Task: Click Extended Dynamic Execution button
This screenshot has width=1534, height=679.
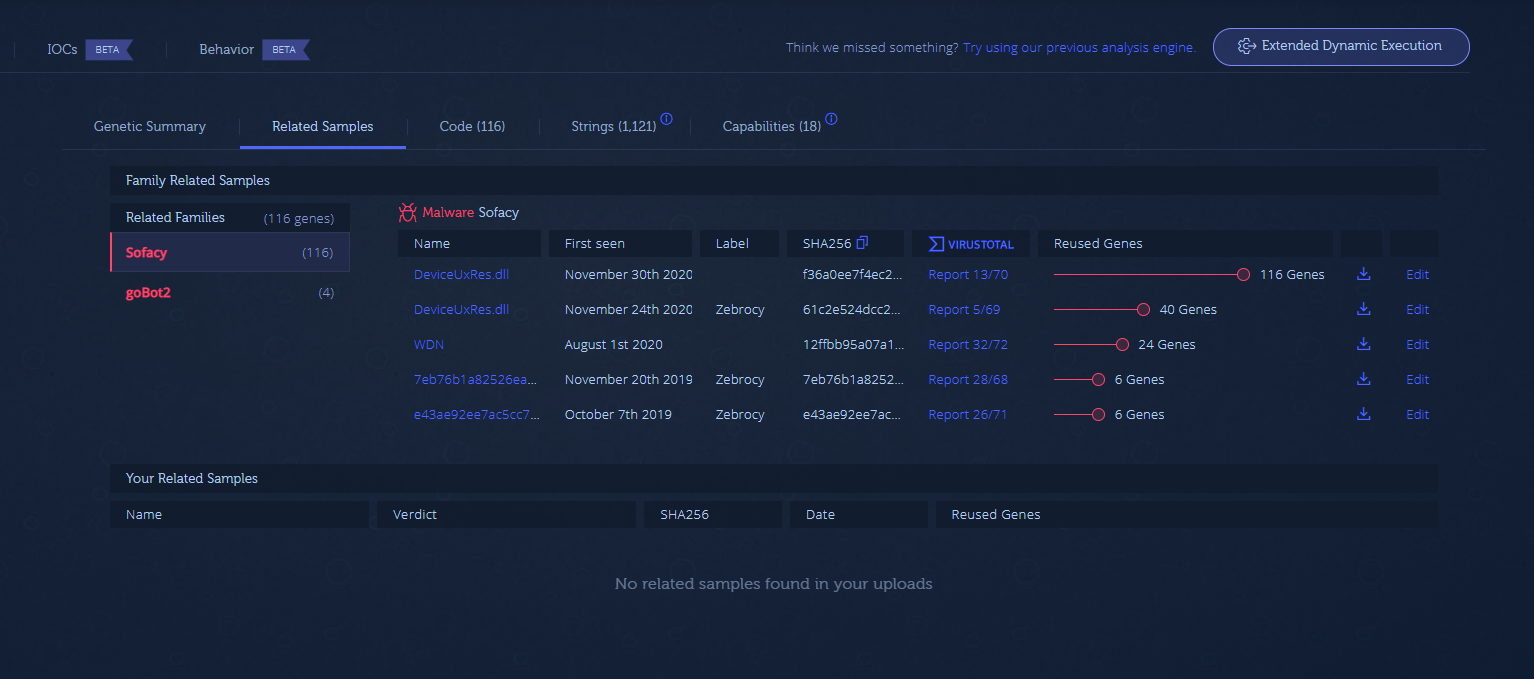Action: click(x=1340, y=46)
